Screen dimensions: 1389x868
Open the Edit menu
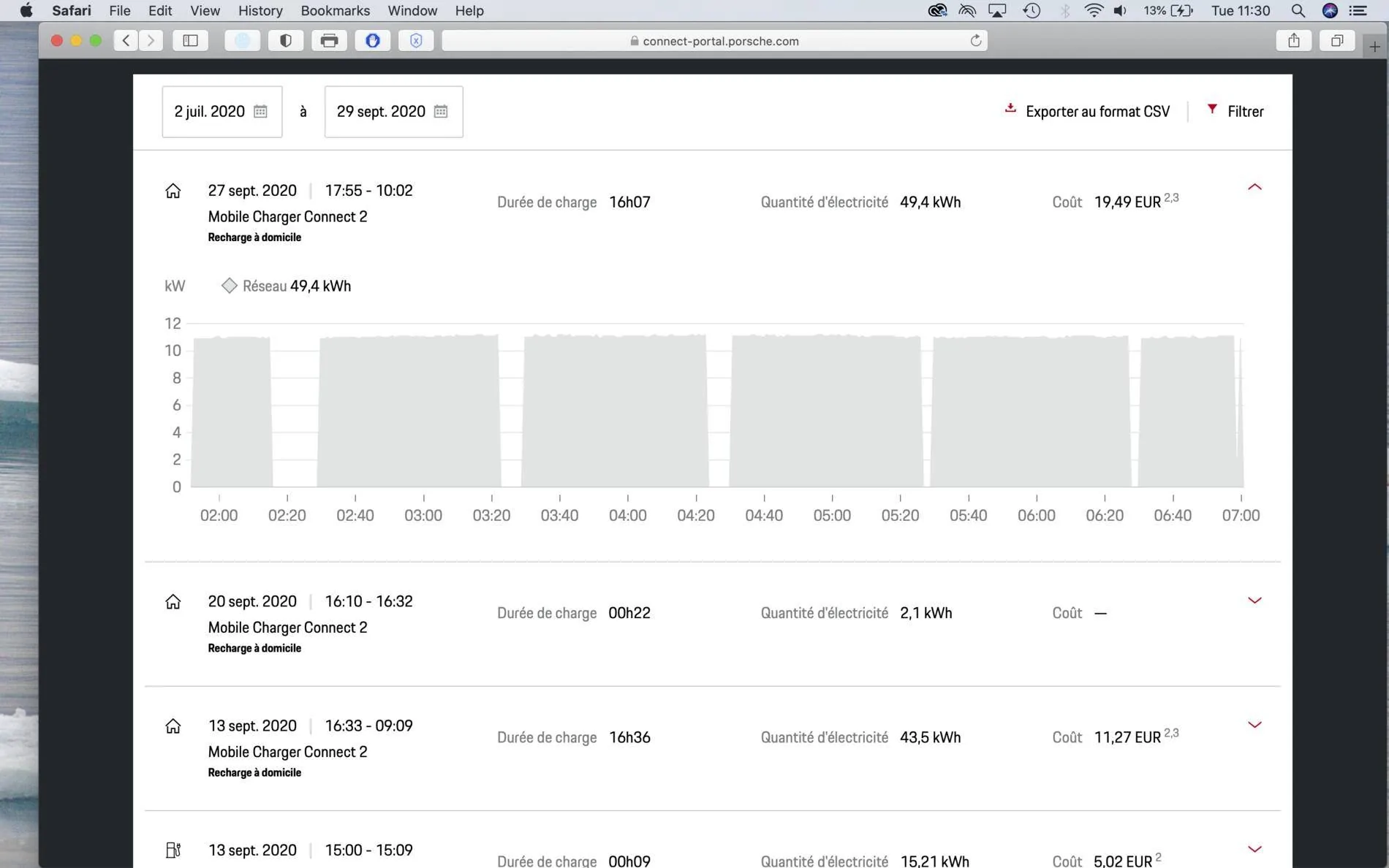pos(160,10)
